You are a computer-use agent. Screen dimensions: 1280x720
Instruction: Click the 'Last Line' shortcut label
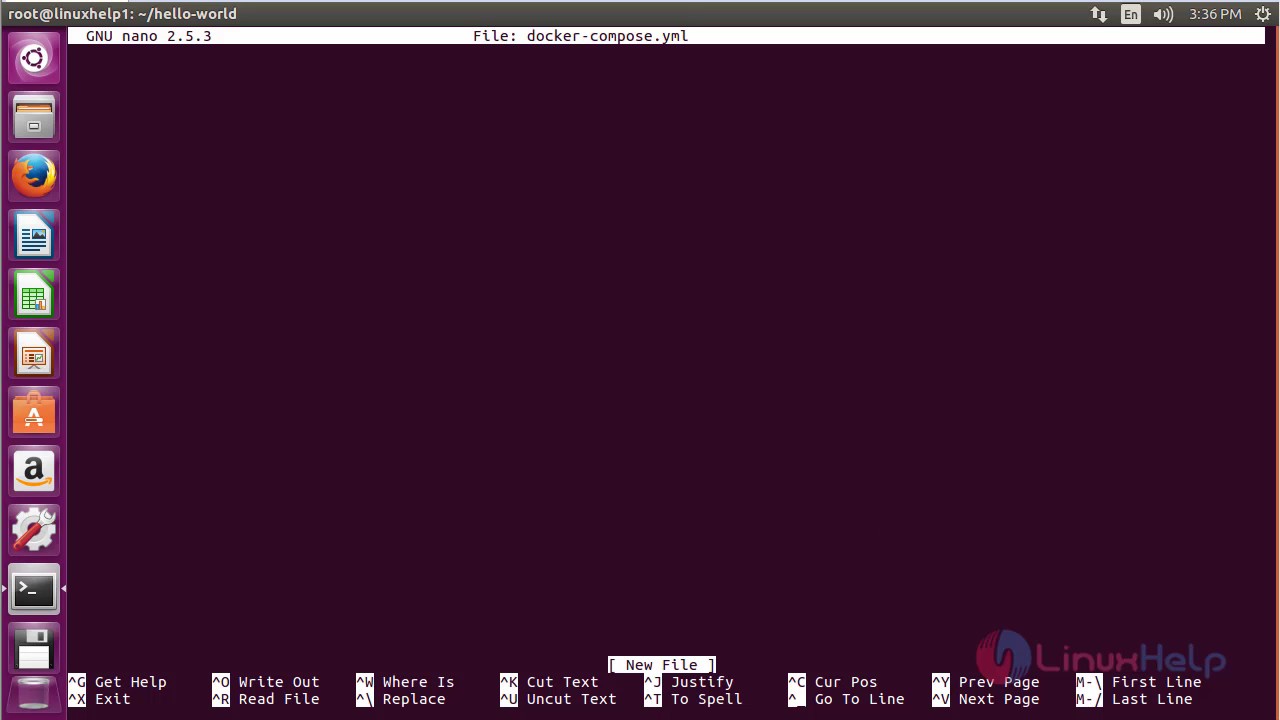tap(1152, 699)
